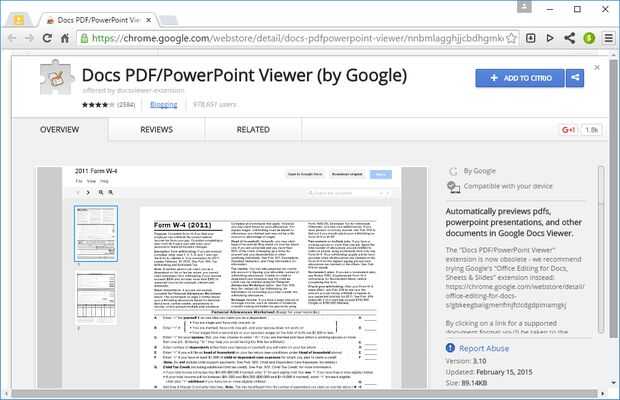Click the puzzle-piece extension logo
This screenshot has width=620, height=400.
57,77
